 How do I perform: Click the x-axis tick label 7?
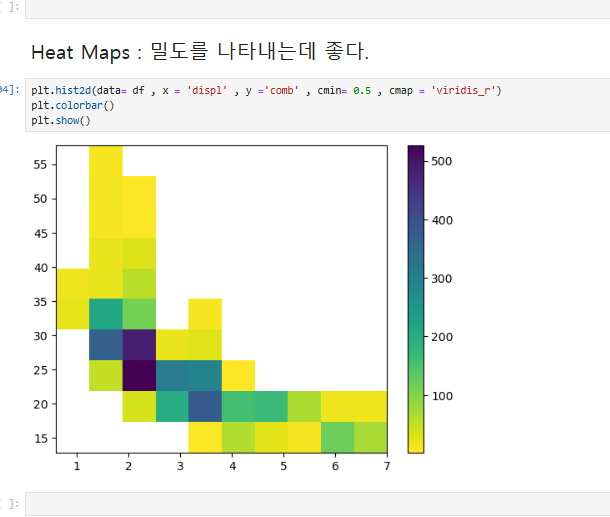386,466
